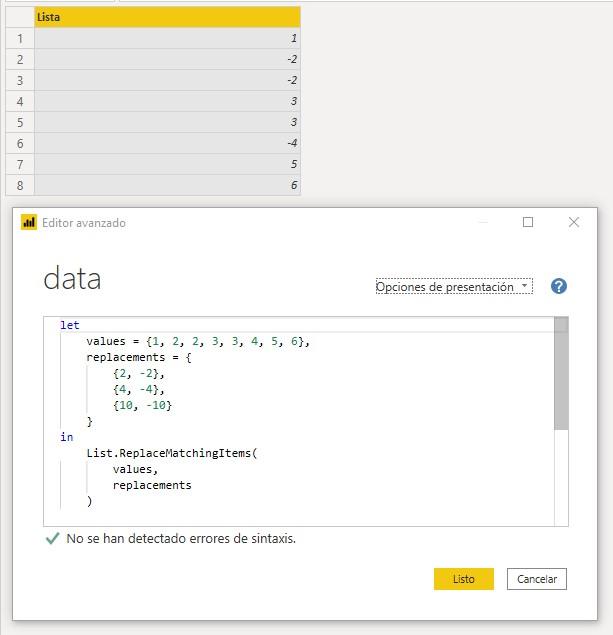Viewport: 613px width, 635px height.
Task: Click the green syntax check mark icon
Action: (x=53, y=539)
